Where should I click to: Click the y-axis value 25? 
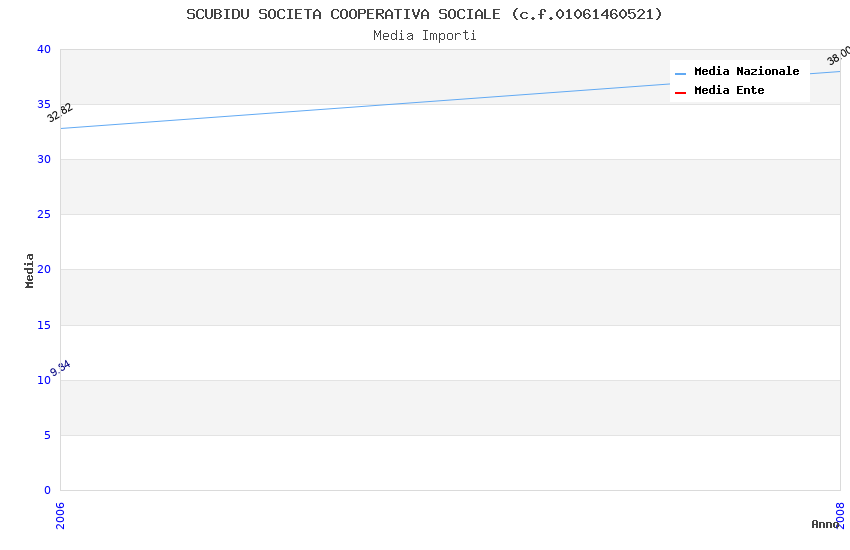coord(44,215)
